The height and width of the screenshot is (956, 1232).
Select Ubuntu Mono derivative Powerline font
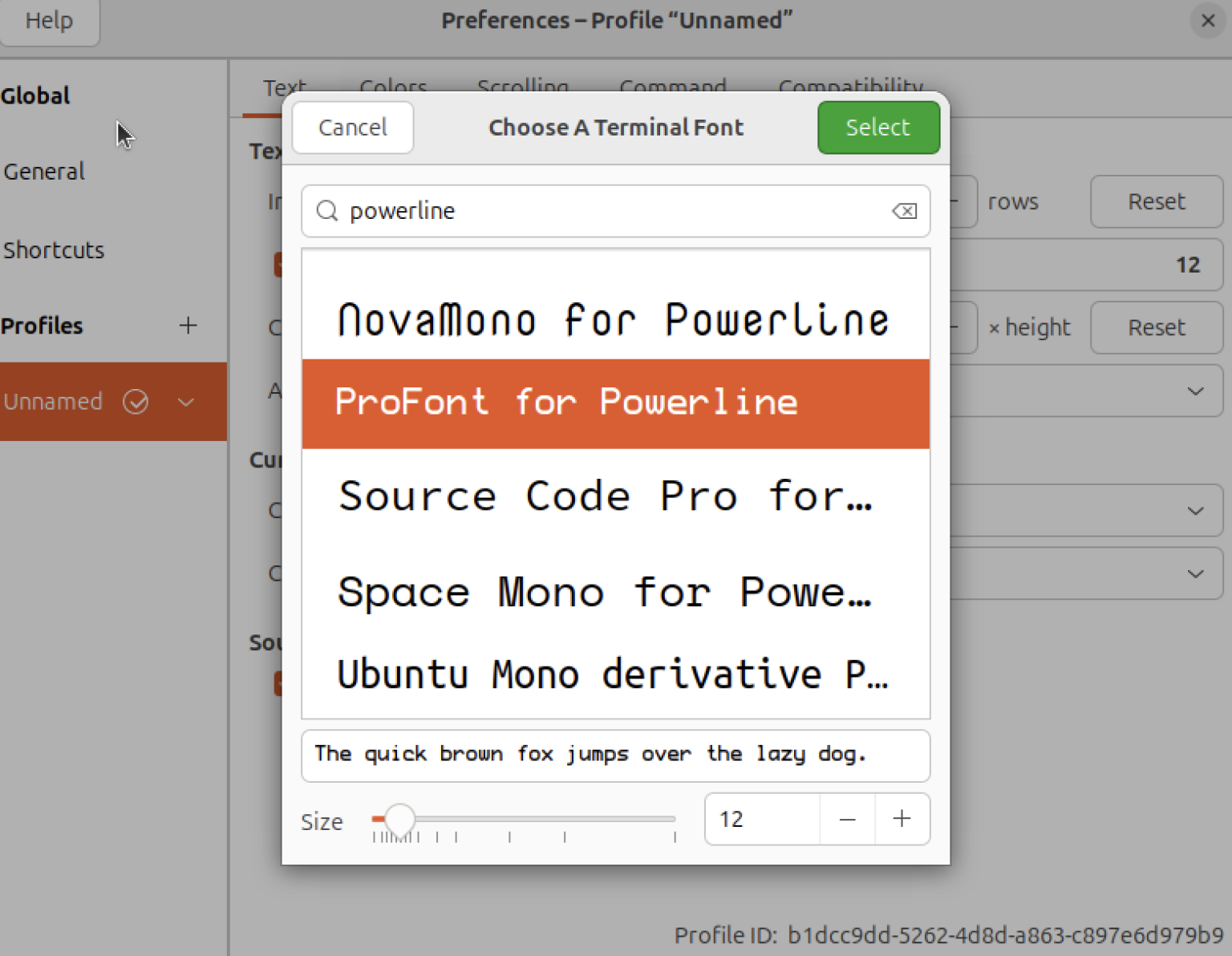pos(614,674)
